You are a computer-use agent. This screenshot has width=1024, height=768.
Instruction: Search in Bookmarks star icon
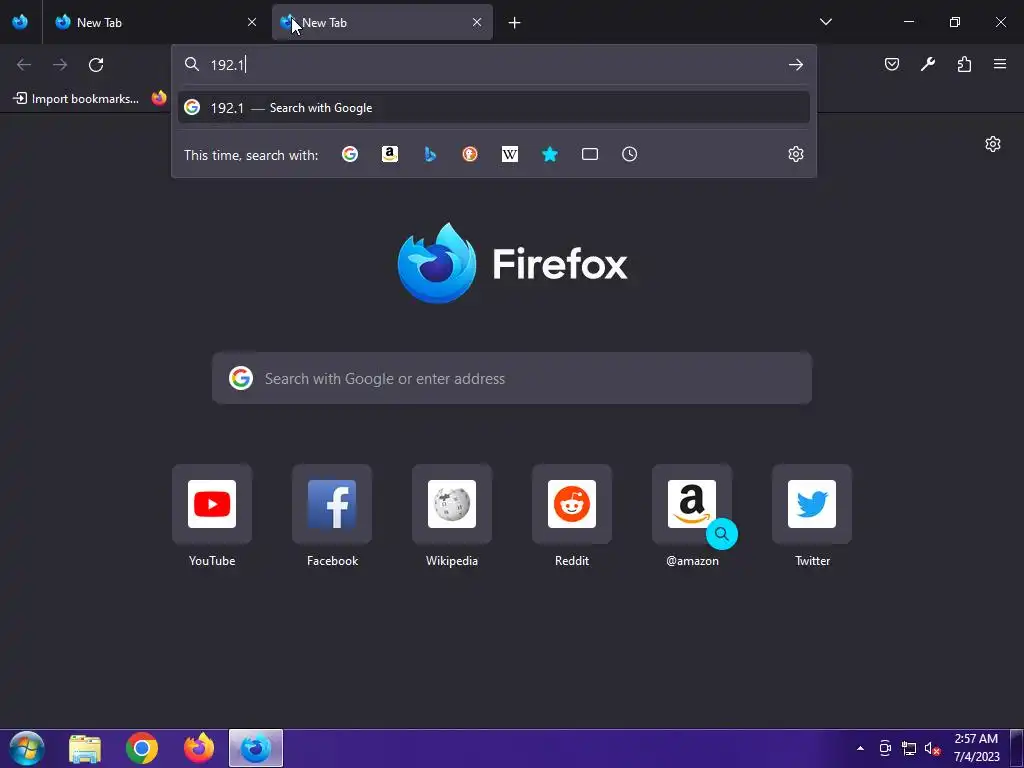click(x=550, y=154)
